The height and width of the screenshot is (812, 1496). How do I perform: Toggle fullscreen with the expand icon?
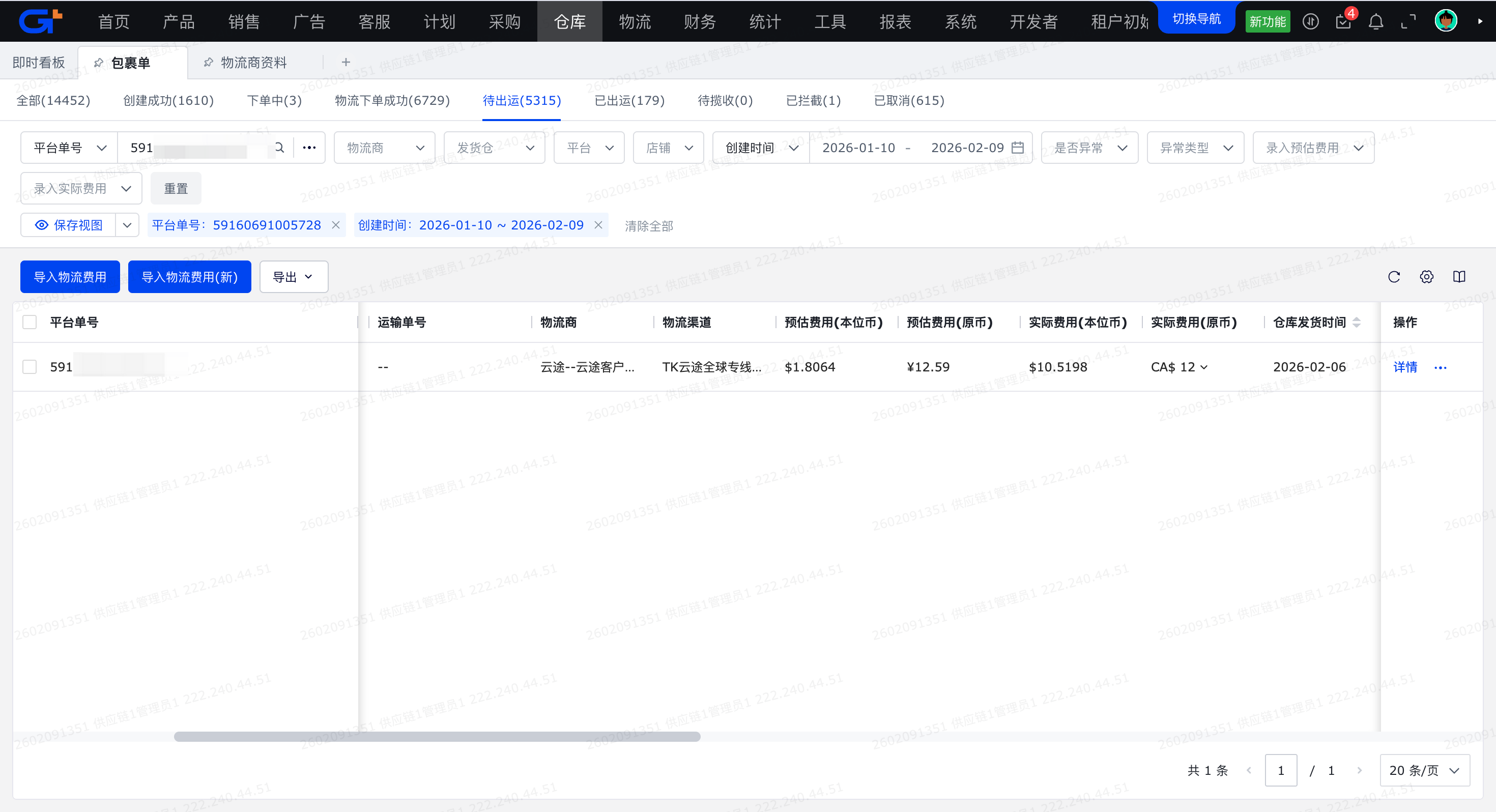(1408, 22)
